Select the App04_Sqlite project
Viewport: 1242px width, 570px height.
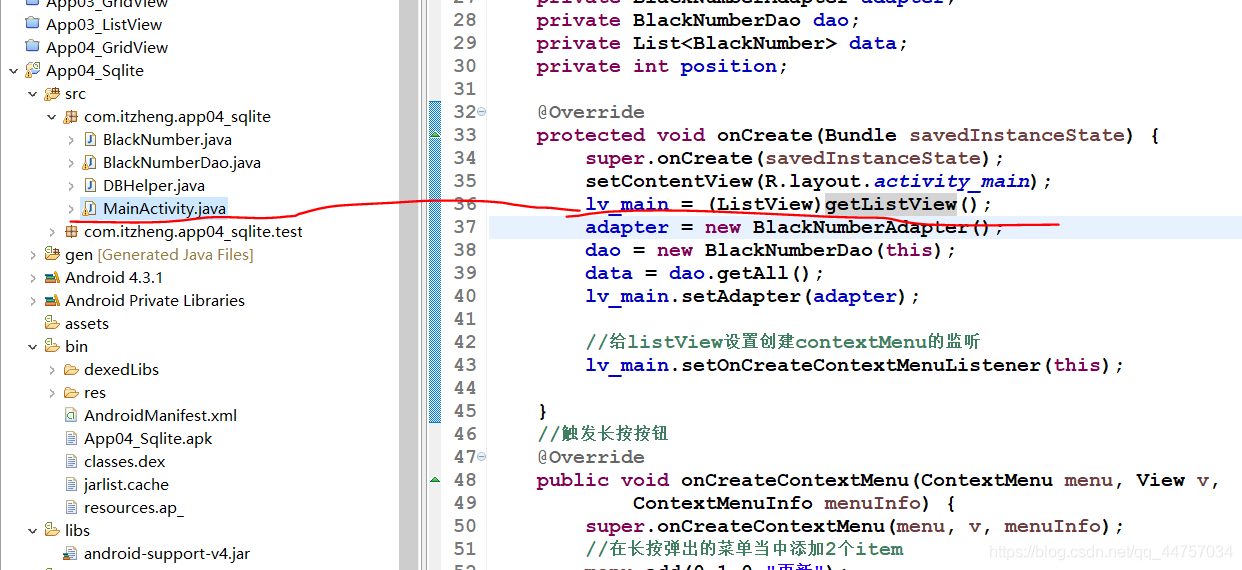pos(95,70)
